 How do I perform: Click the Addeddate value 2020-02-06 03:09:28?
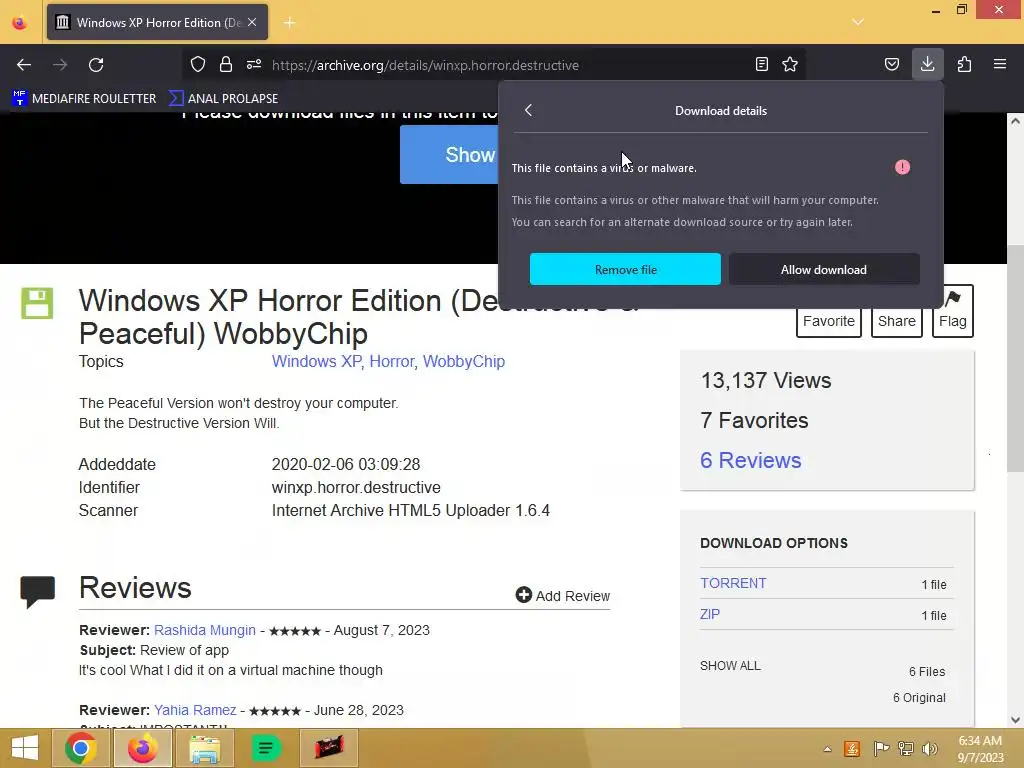pos(345,464)
